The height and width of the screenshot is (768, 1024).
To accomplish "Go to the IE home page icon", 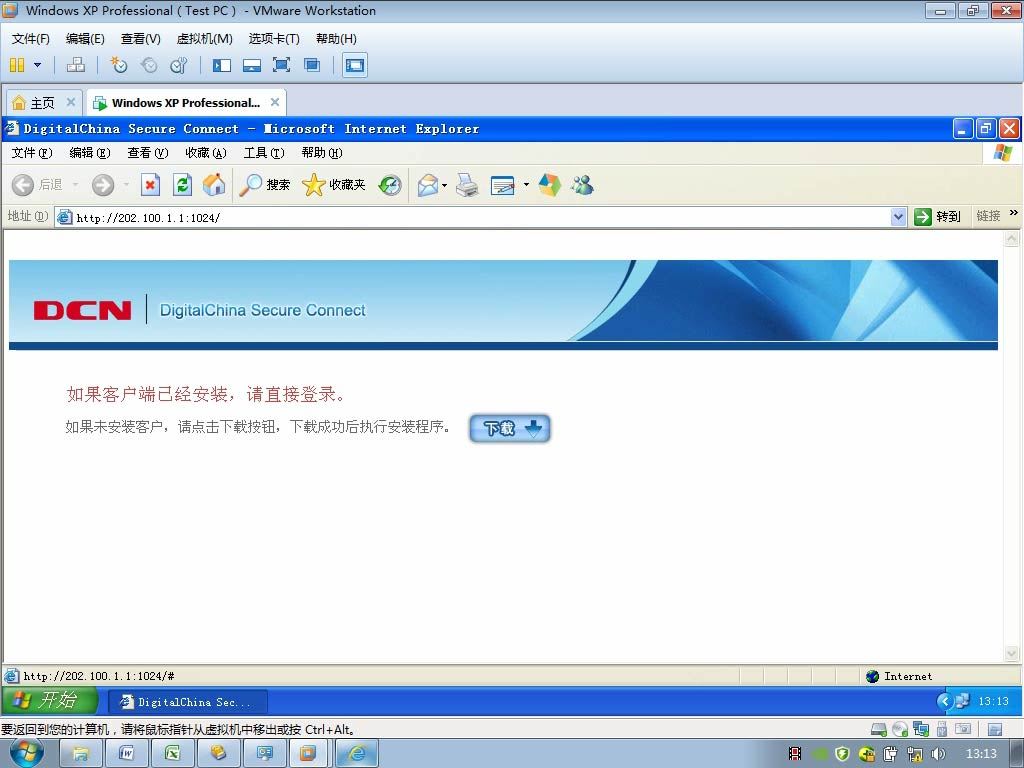I will [x=214, y=185].
